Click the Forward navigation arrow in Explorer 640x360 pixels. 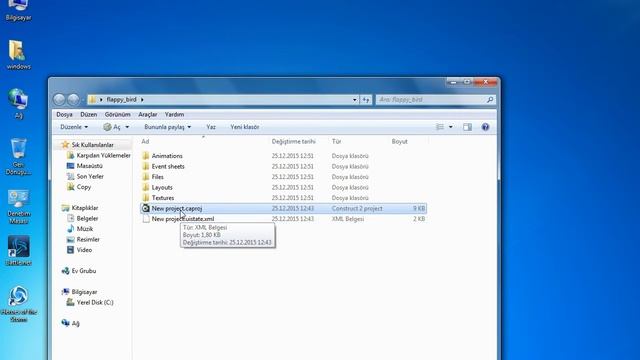(73, 99)
